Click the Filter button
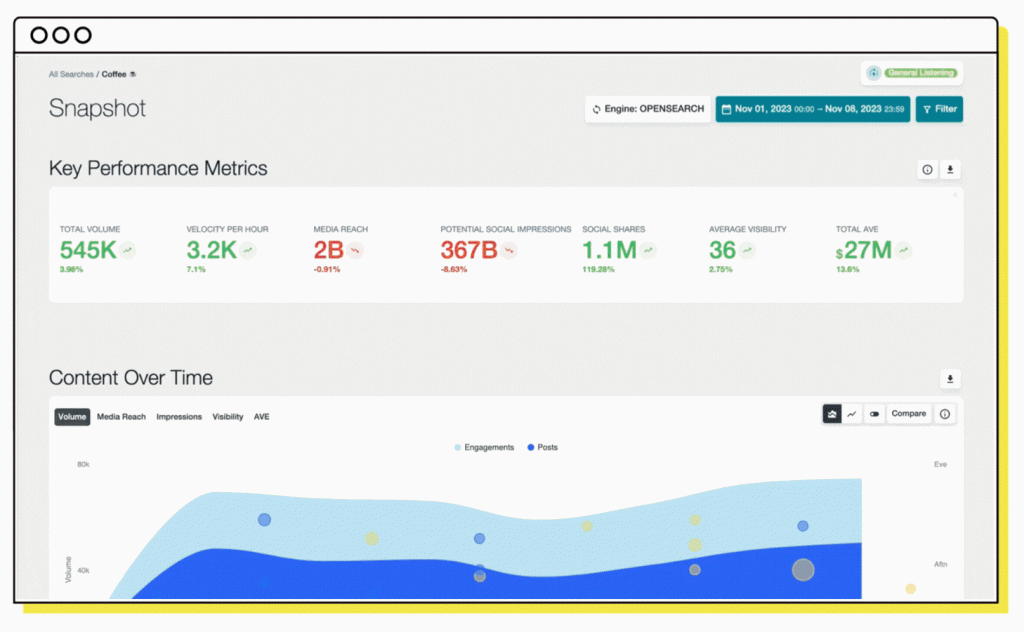Viewport: 1024px width, 632px height. [939, 109]
